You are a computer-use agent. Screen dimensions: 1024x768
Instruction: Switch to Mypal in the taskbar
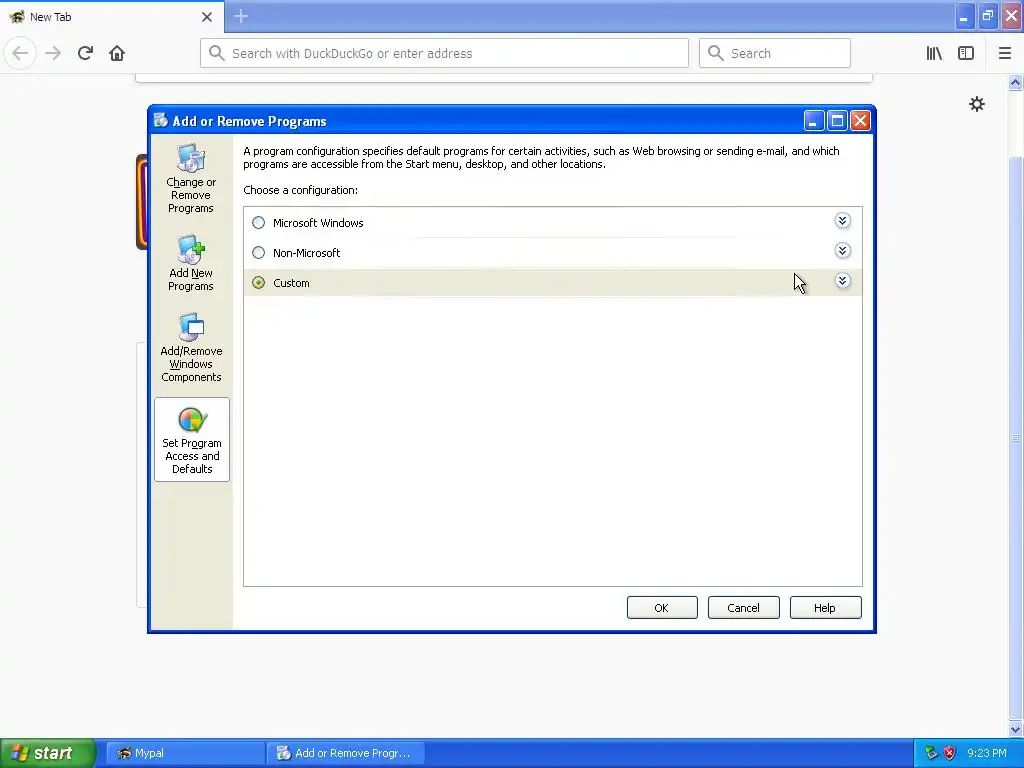coord(185,753)
